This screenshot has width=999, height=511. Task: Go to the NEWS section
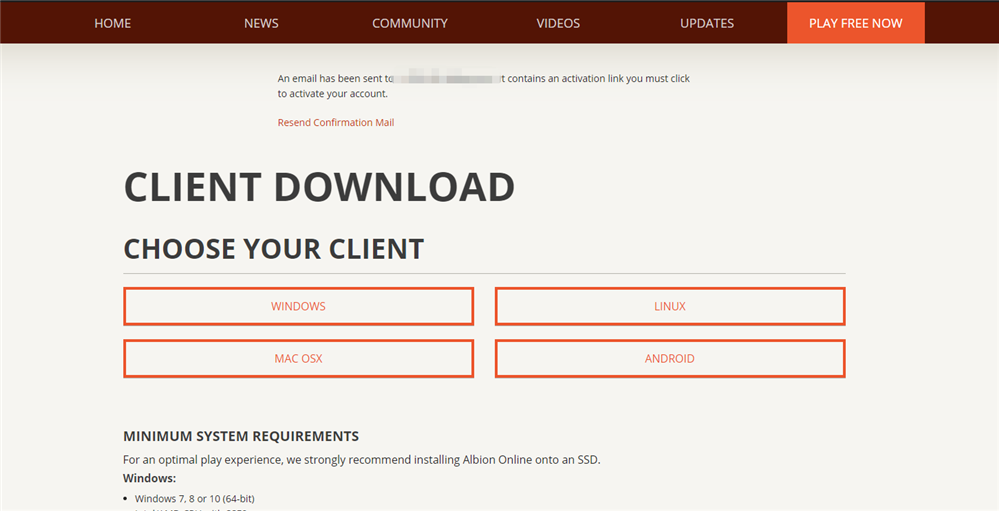tap(261, 23)
